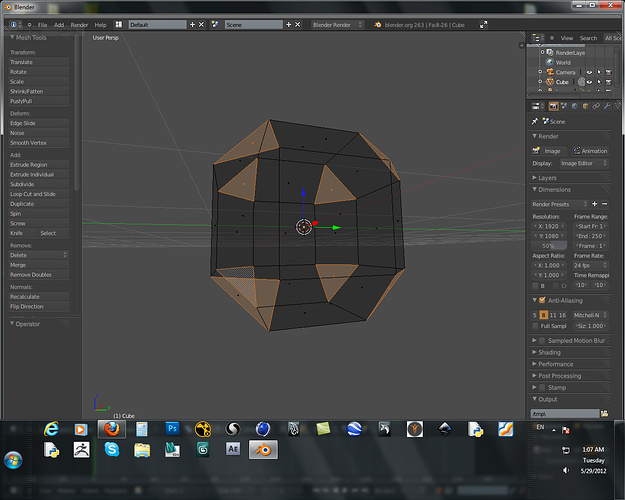Viewport: 625px width, 500px height.
Task: Collapse the Dimensions panel
Action: pyautogui.click(x=552, y=190)
